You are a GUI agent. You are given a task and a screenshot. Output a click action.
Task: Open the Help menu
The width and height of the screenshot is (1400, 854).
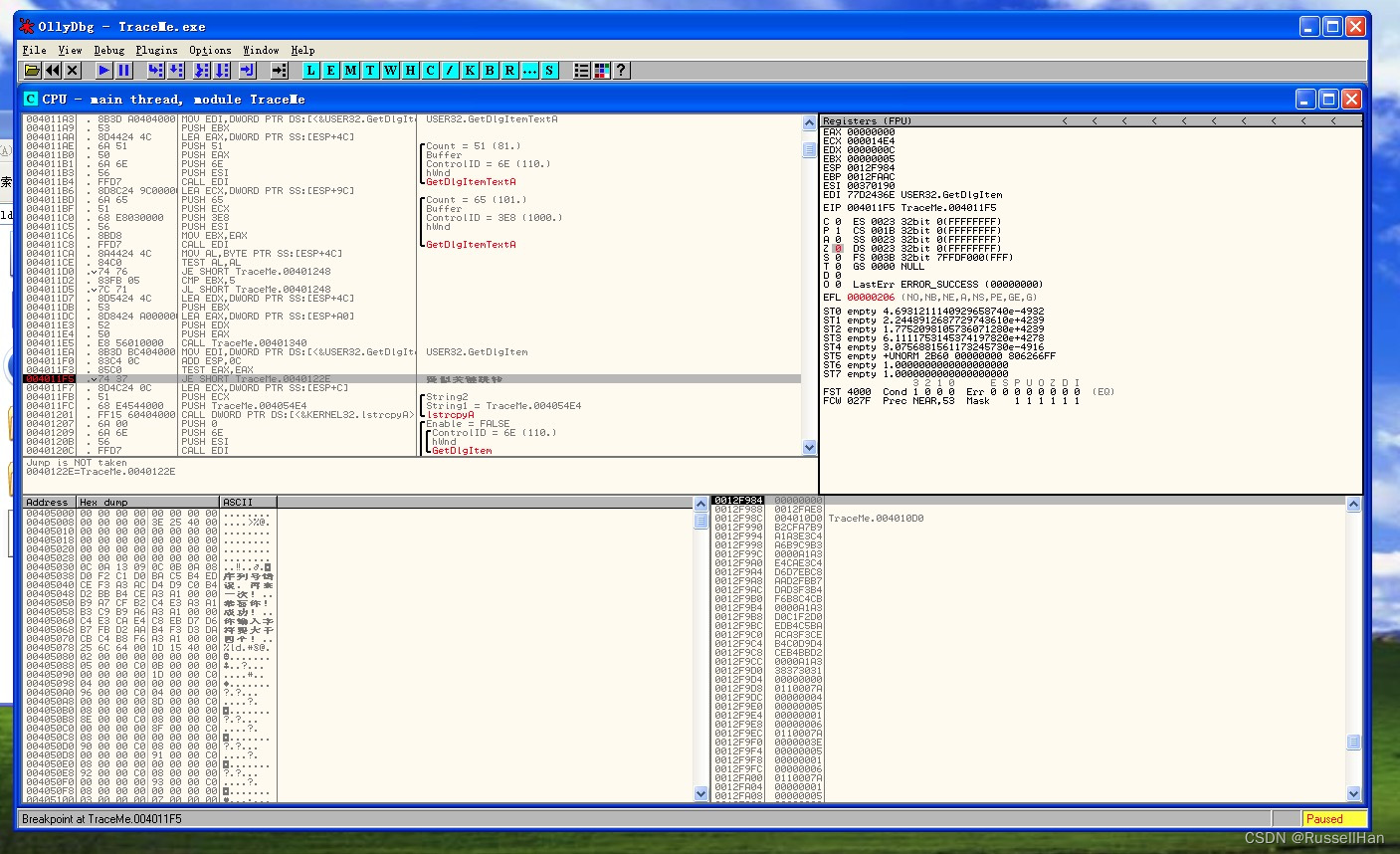pyautogui.click(x=302, y=50)
